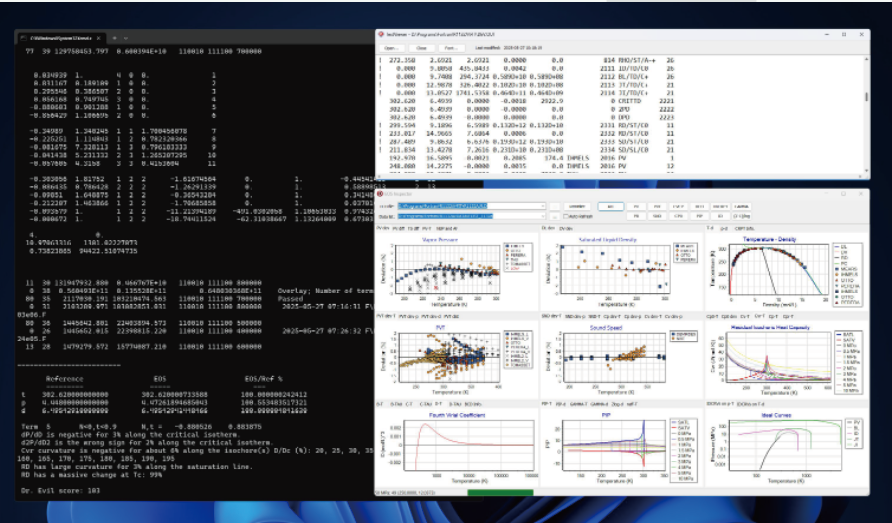Screen dimensions: 892x523
Task: Switch to the CRIT Diffs tab
Action: pyautogui.click(x=745, y=229)
